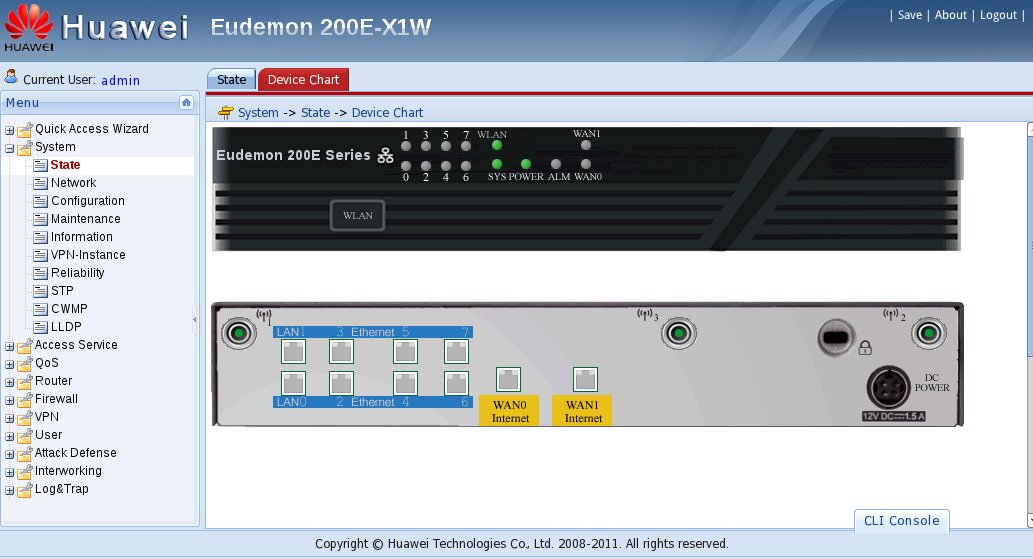This screenshot has height=559, width=1033.
Task: Expand the Quick Access Wizard tree node
Action: [10, 130]
